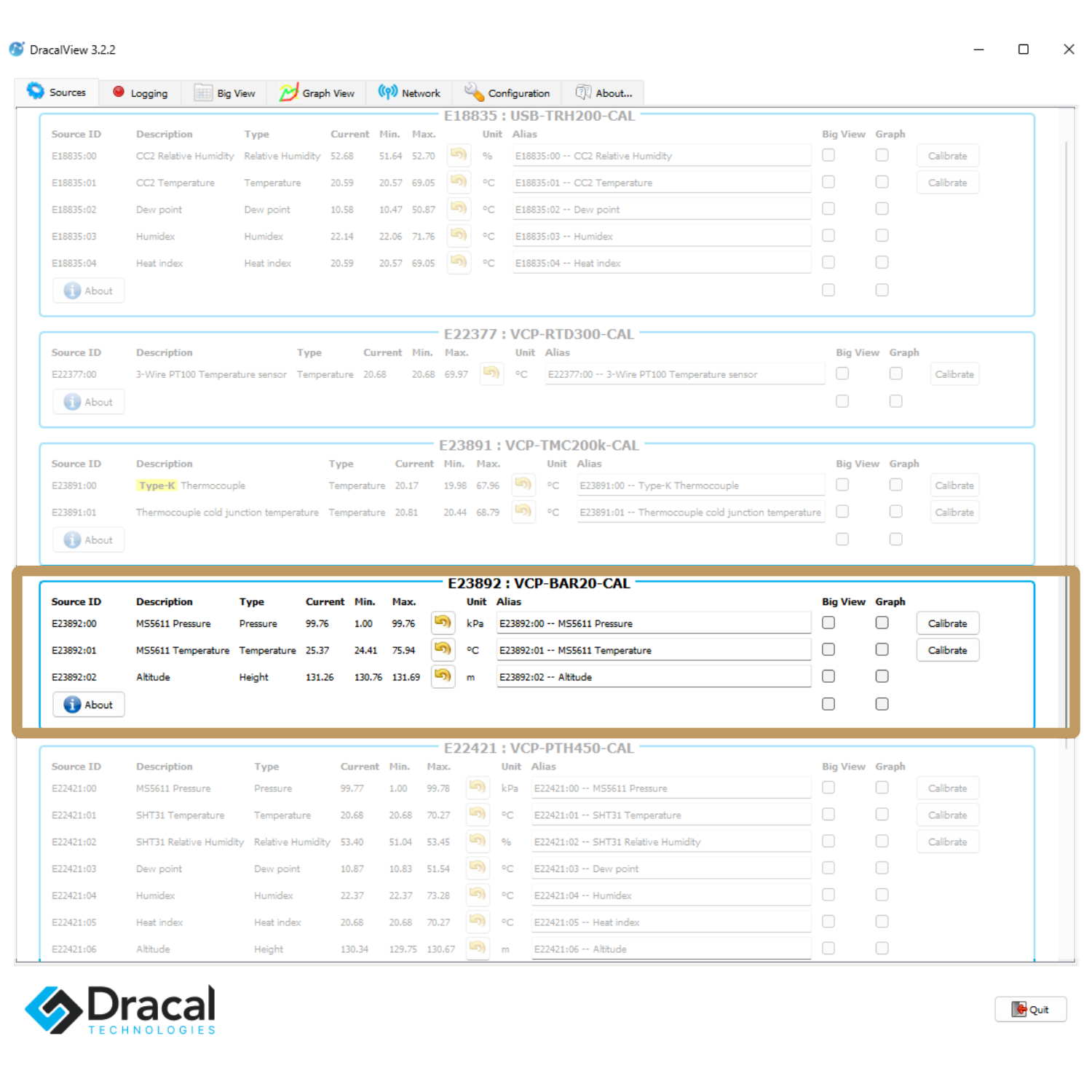
Task: Click the Dracal Technologies logo
Action: click(x=121, y=1009)
